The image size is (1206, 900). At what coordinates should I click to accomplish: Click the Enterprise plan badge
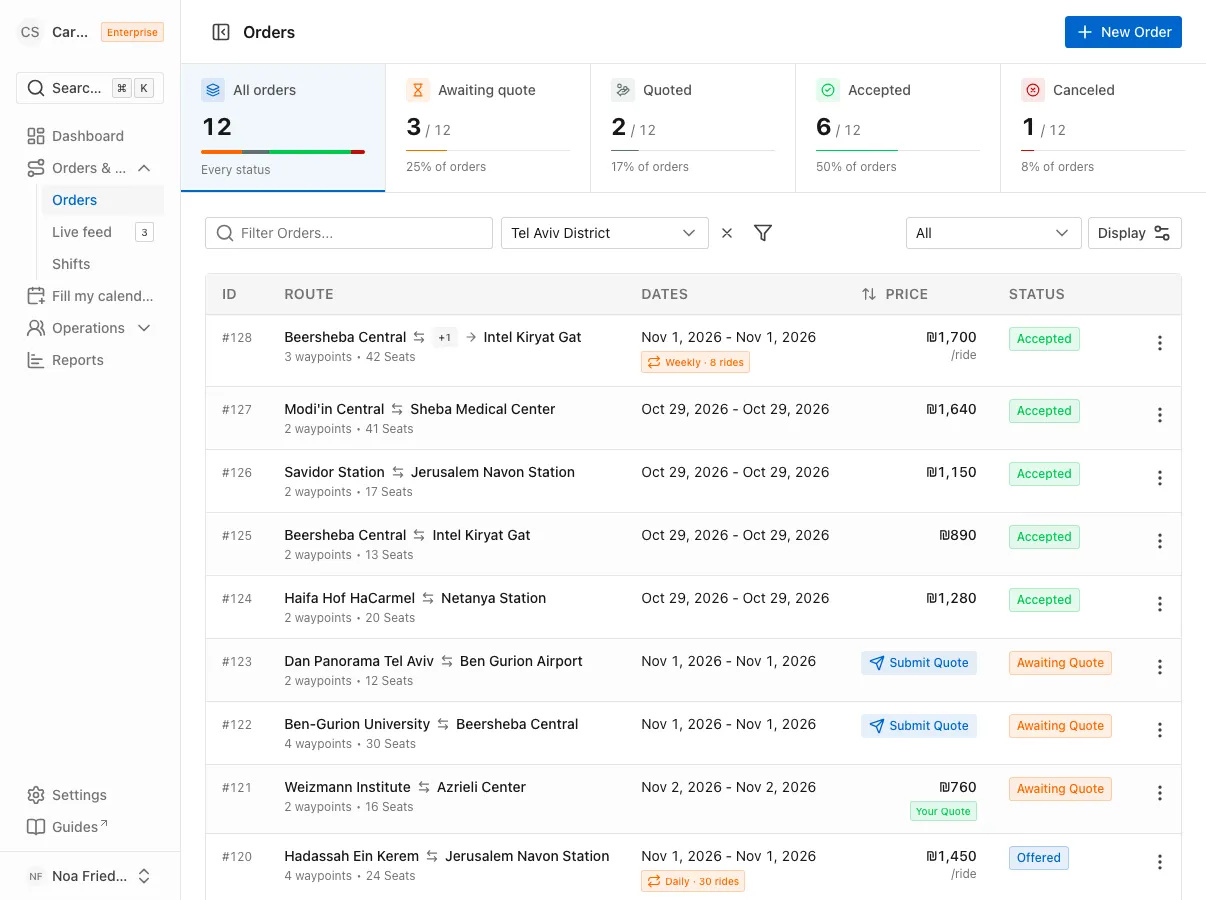[x=132, y=32]
